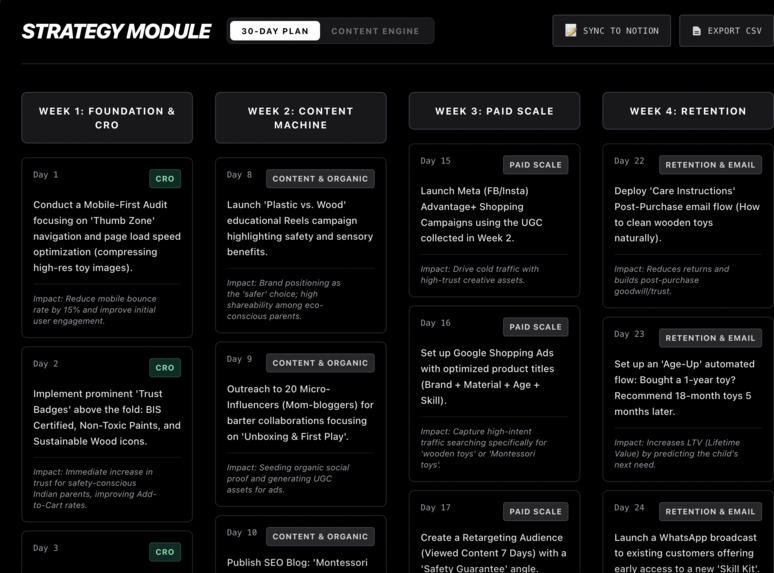Open the Content Engine tab
774x573 pixels.
pos(375,31)
